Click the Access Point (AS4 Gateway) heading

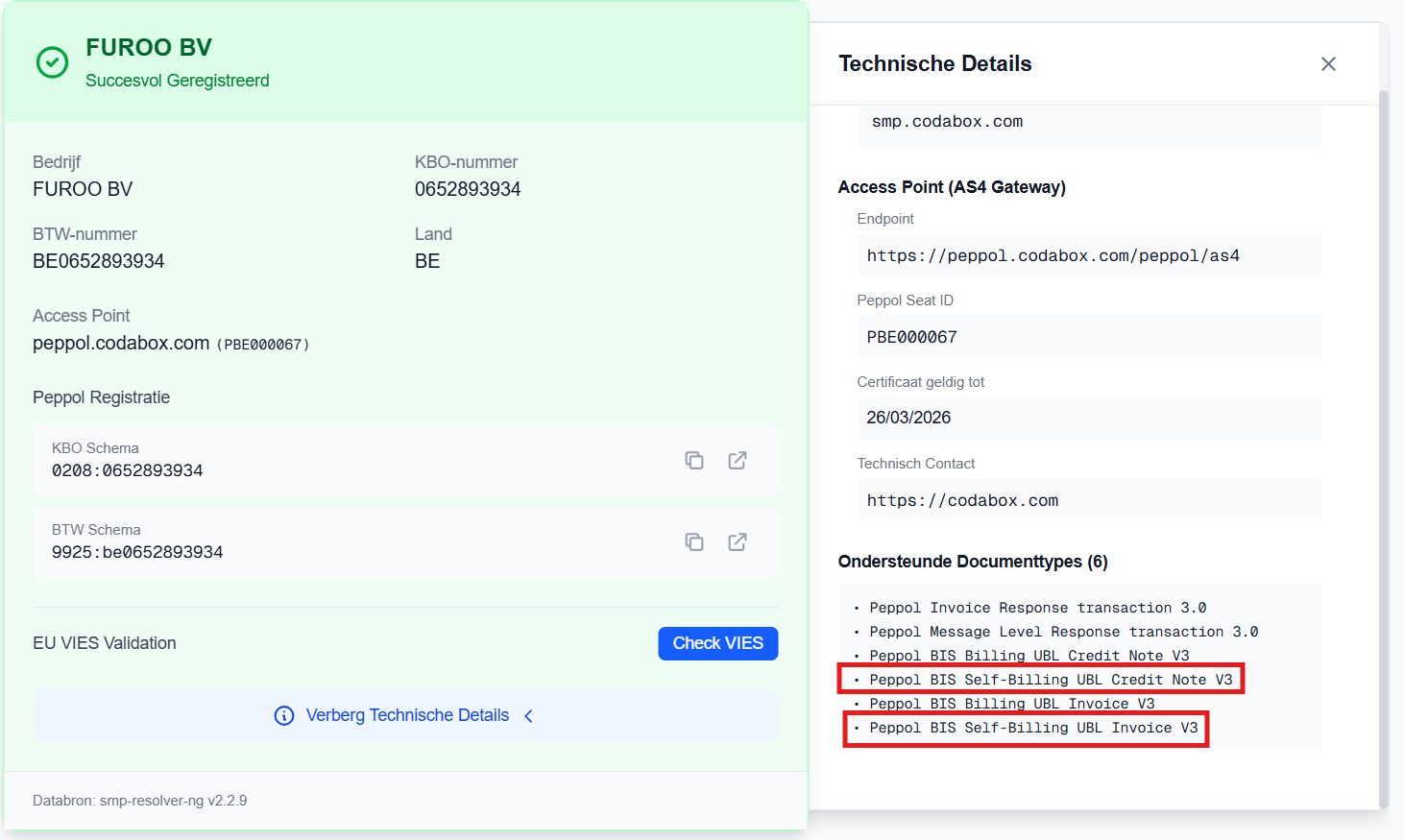(x=952, y=187)
